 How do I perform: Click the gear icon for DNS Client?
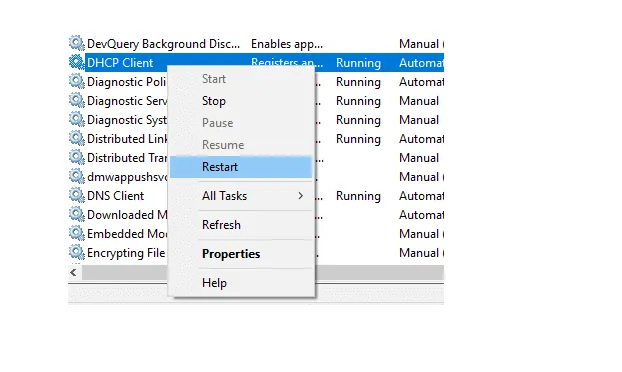77,196
